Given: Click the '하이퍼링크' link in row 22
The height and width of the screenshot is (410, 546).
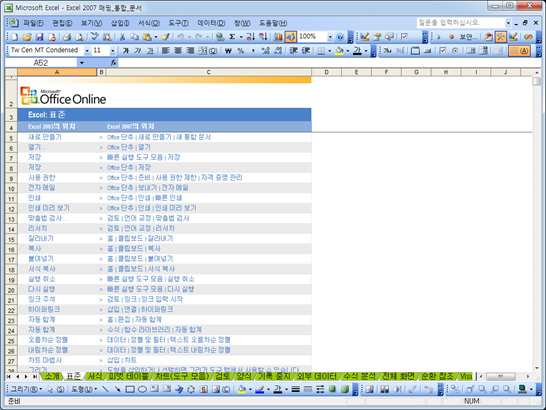Looking at the screenshot, I should click(44, 309).
